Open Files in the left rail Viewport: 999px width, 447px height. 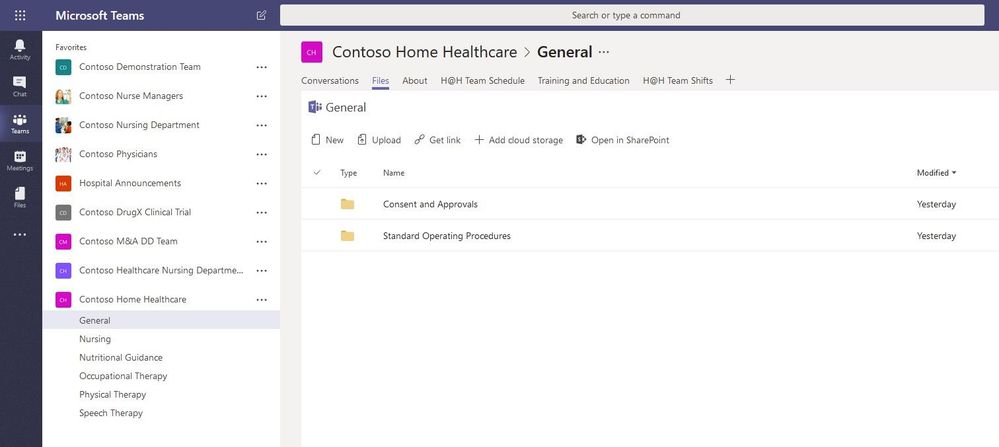tap(20, 197)
